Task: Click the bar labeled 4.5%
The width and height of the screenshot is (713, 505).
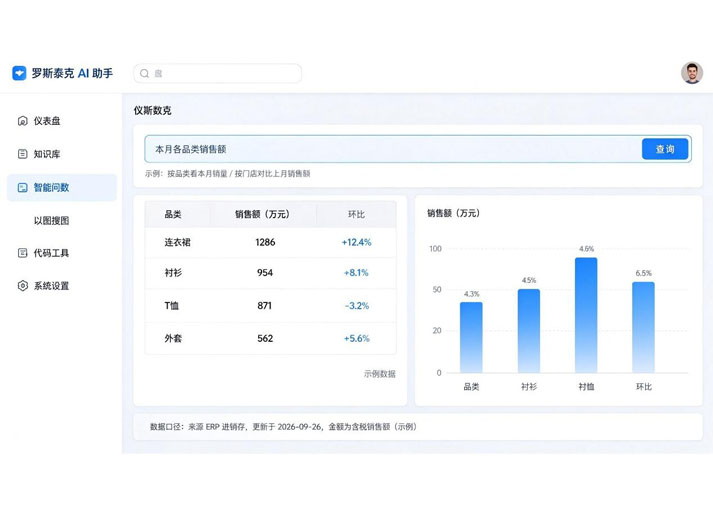Action: (529, 331)
